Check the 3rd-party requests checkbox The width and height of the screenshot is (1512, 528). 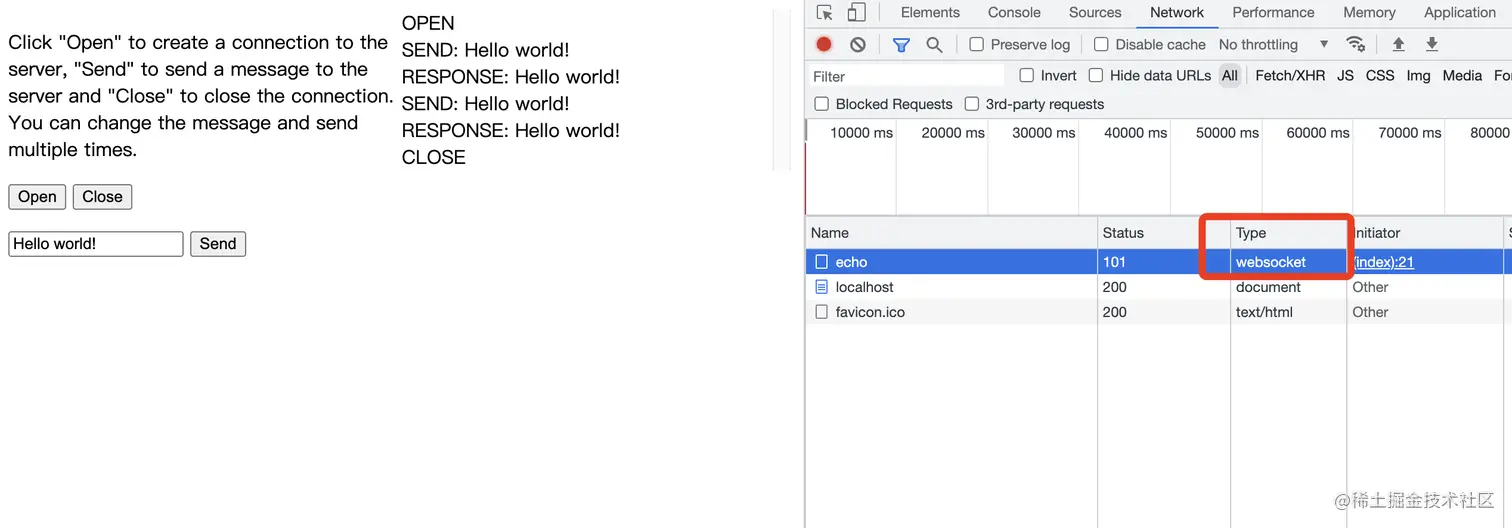click(972, 104)
